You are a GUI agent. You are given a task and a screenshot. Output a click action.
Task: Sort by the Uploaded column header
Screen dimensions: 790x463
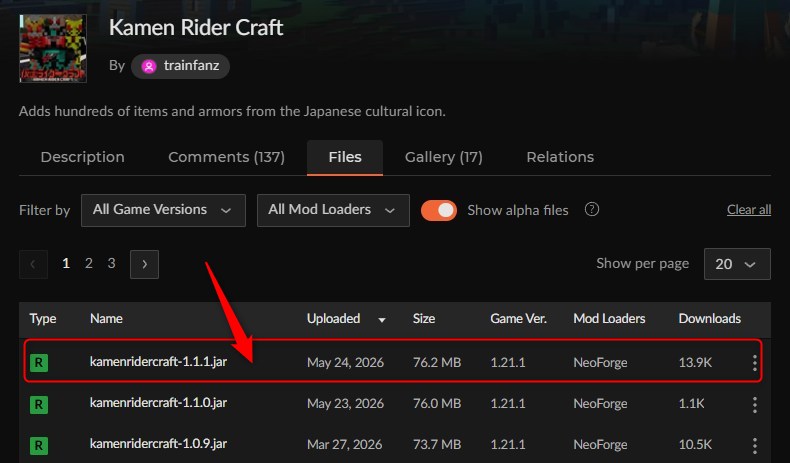(334, 318)
